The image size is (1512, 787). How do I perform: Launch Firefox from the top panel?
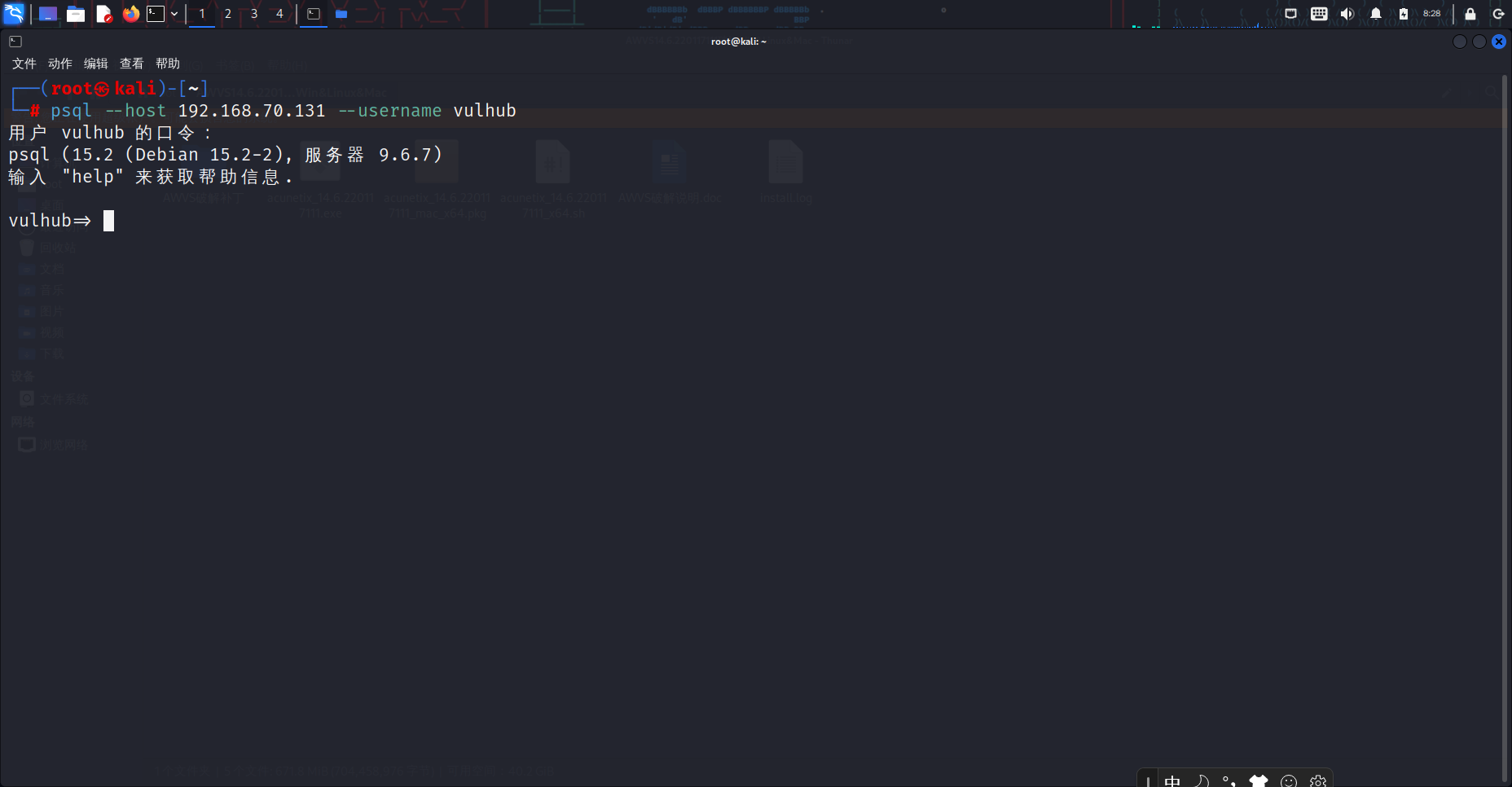(x=131, y=14)
